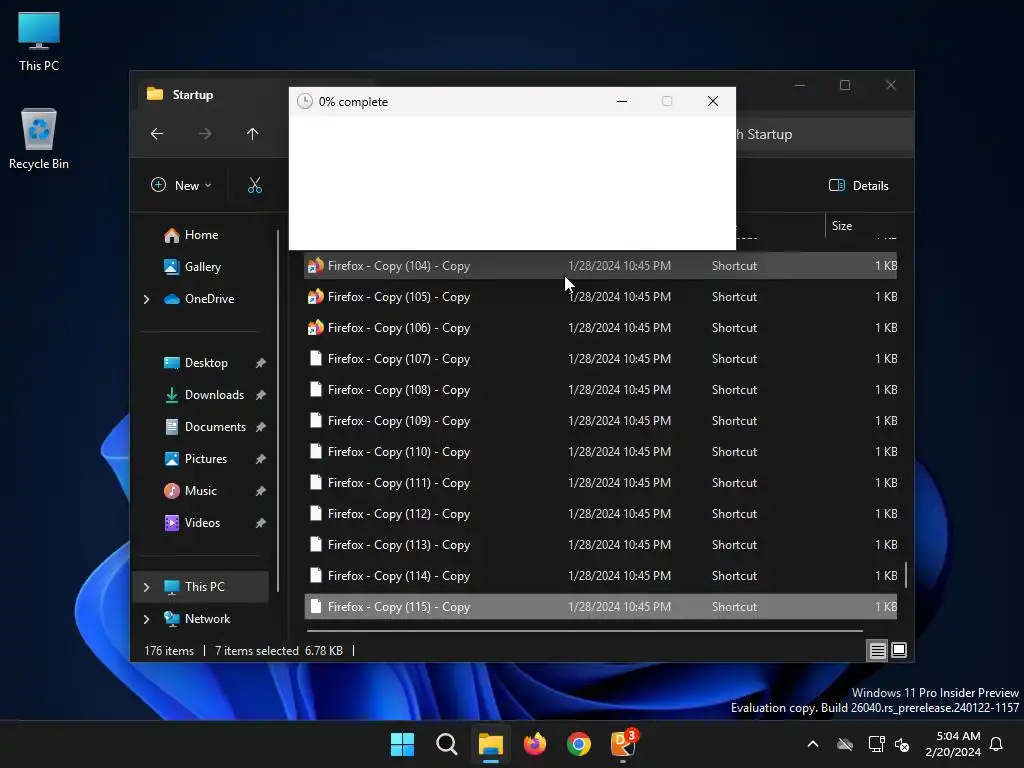Unpin Desktop using its pin icon
The image size is (1024, 768).
[261, 363]
